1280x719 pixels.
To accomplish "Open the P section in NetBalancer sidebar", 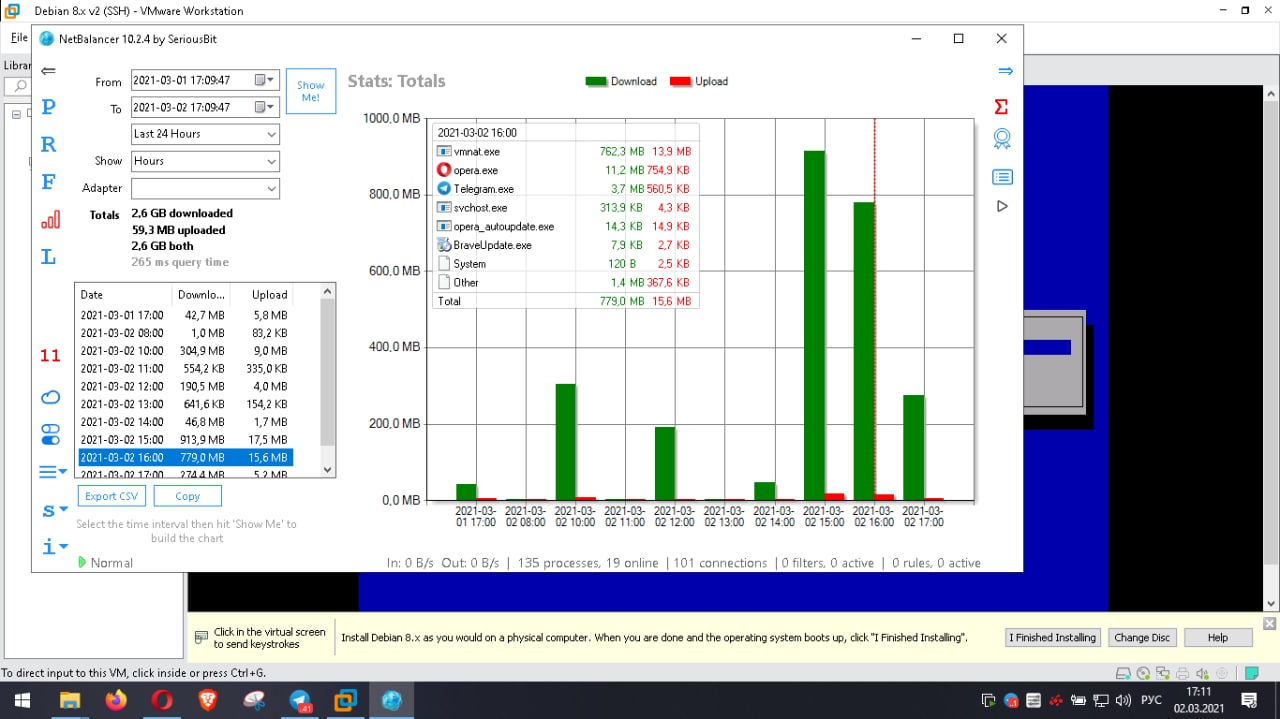I will (48, 106).
